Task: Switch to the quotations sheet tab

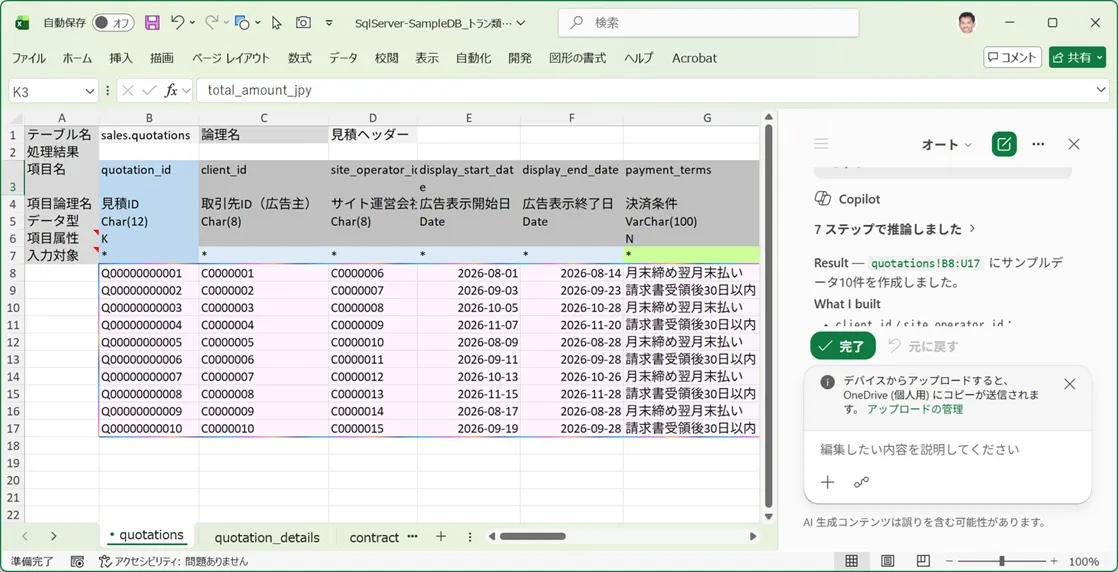Action: point(147,535)
